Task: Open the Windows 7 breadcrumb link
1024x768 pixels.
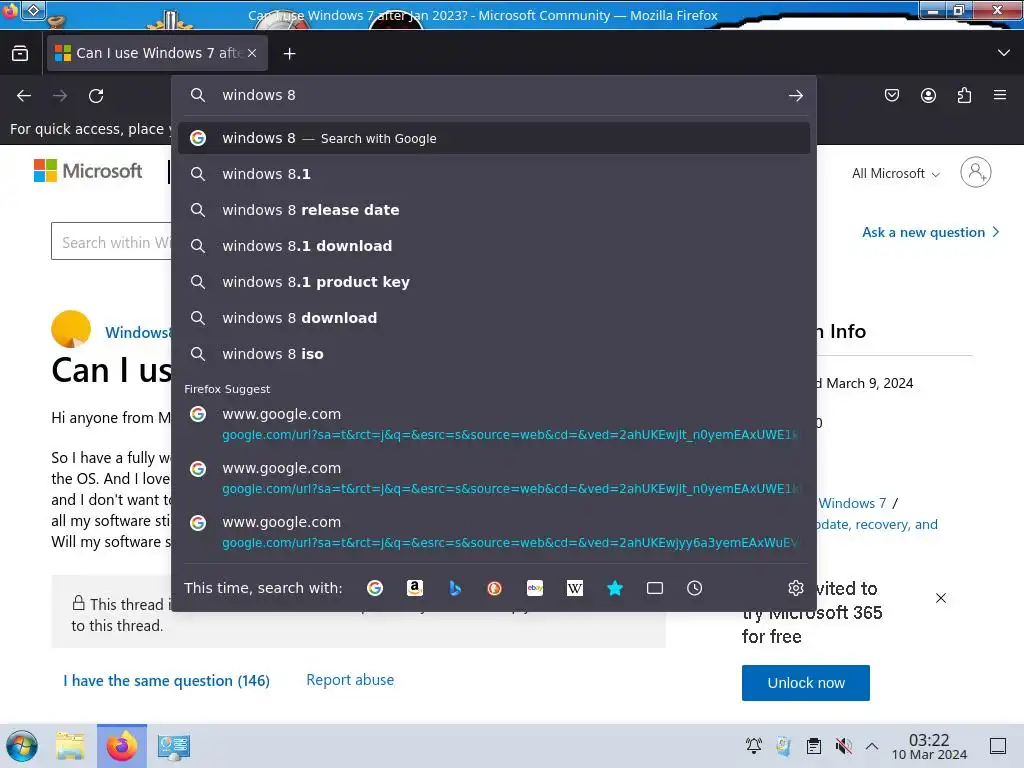Action: click(x=852, y=504)
